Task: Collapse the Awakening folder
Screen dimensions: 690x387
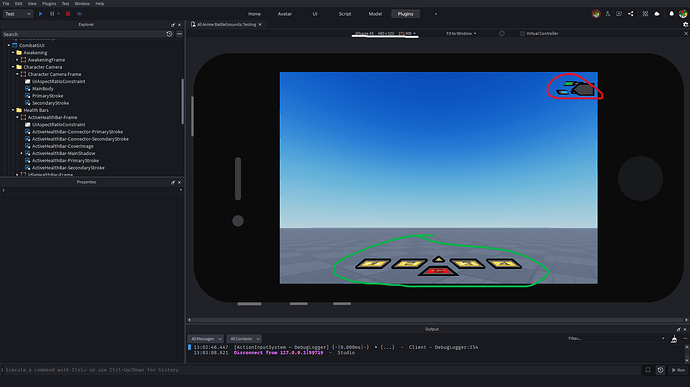Action: [x=13, y=52]
